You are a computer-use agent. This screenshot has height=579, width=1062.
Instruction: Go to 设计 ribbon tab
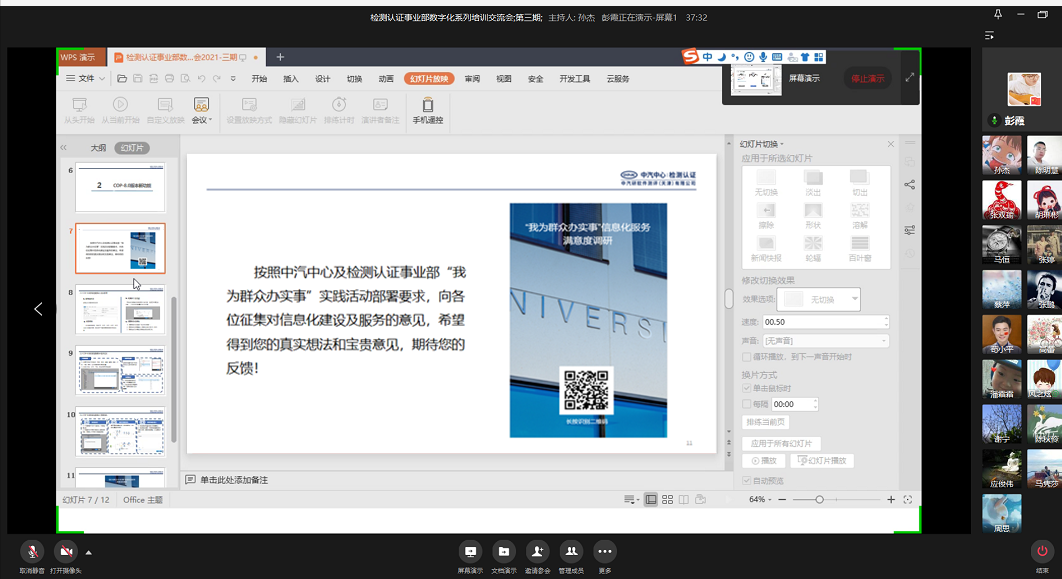coord(322,79)
